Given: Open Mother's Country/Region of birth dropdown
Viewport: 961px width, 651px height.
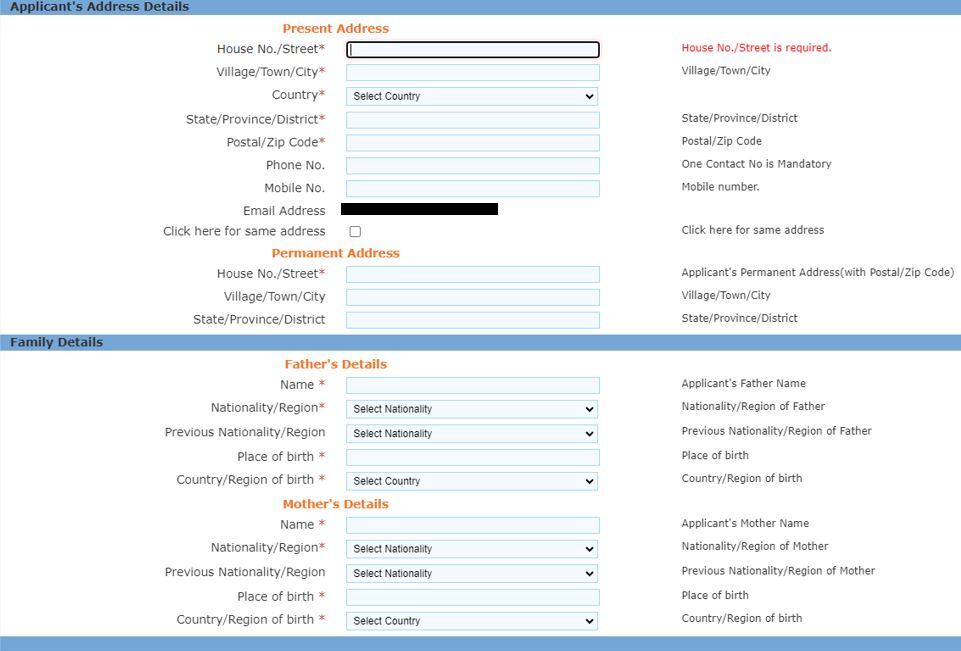Looking at the screenshot, I should [472, 621].
